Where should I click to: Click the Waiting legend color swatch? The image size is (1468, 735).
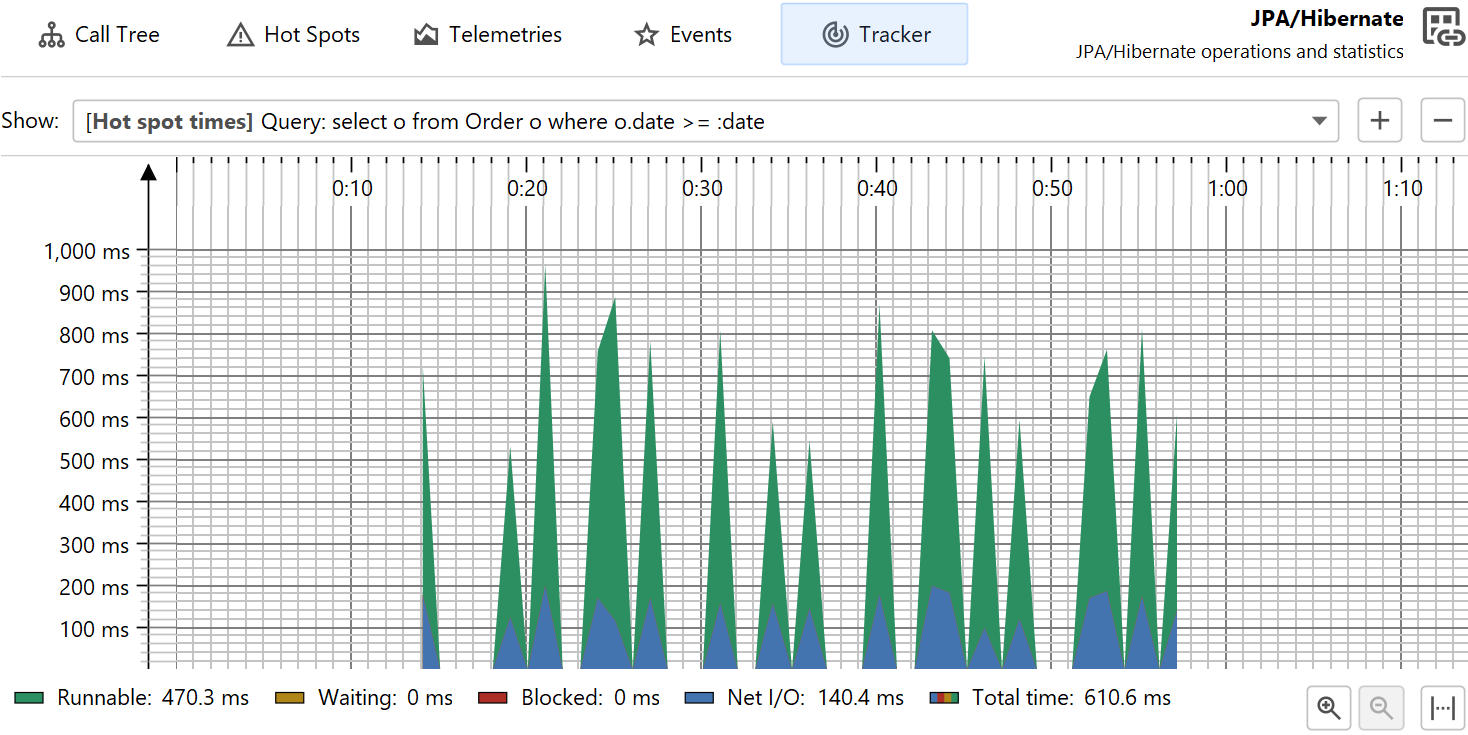290,698
